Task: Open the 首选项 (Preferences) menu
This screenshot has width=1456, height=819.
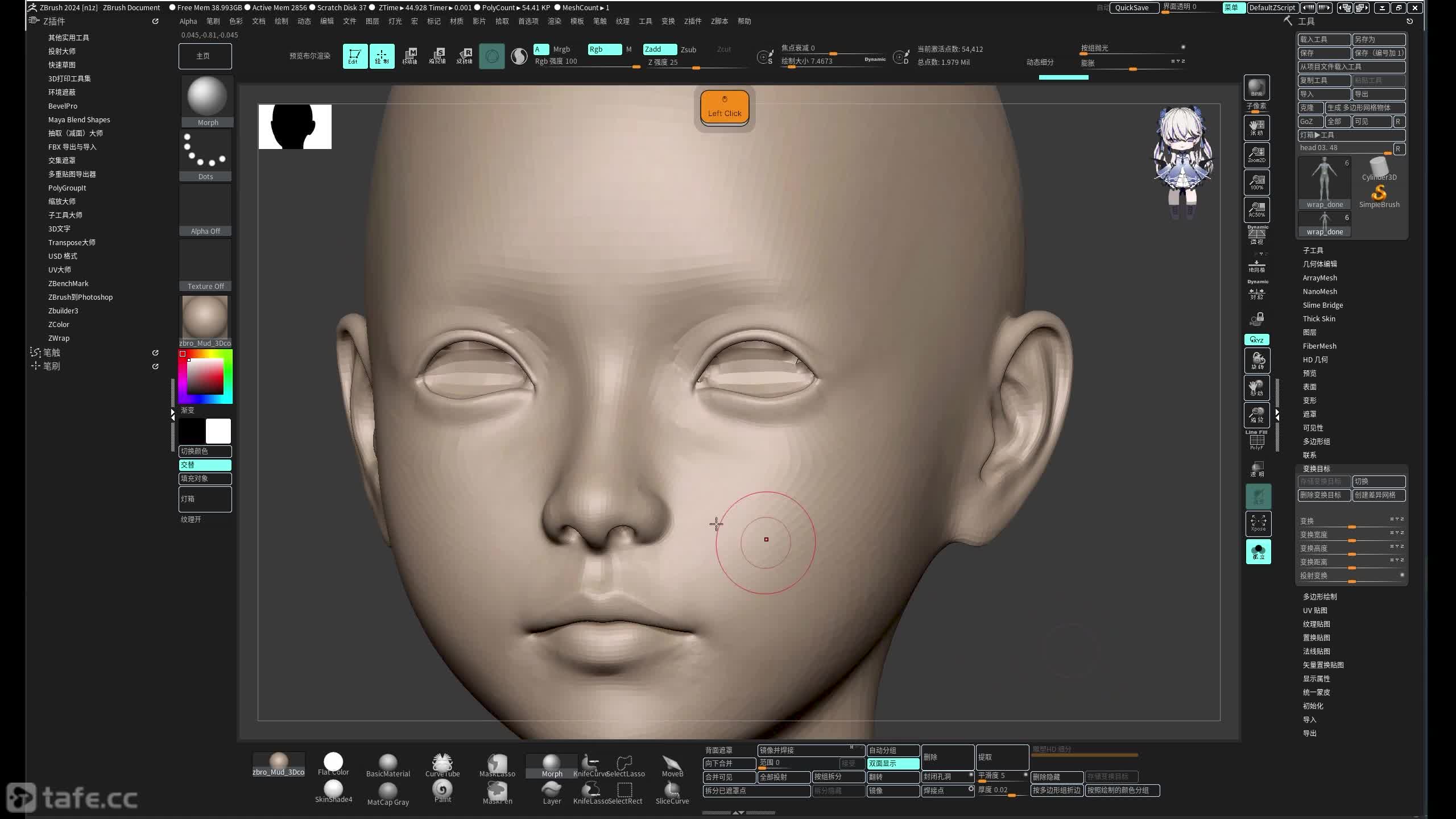Action: 528,21
